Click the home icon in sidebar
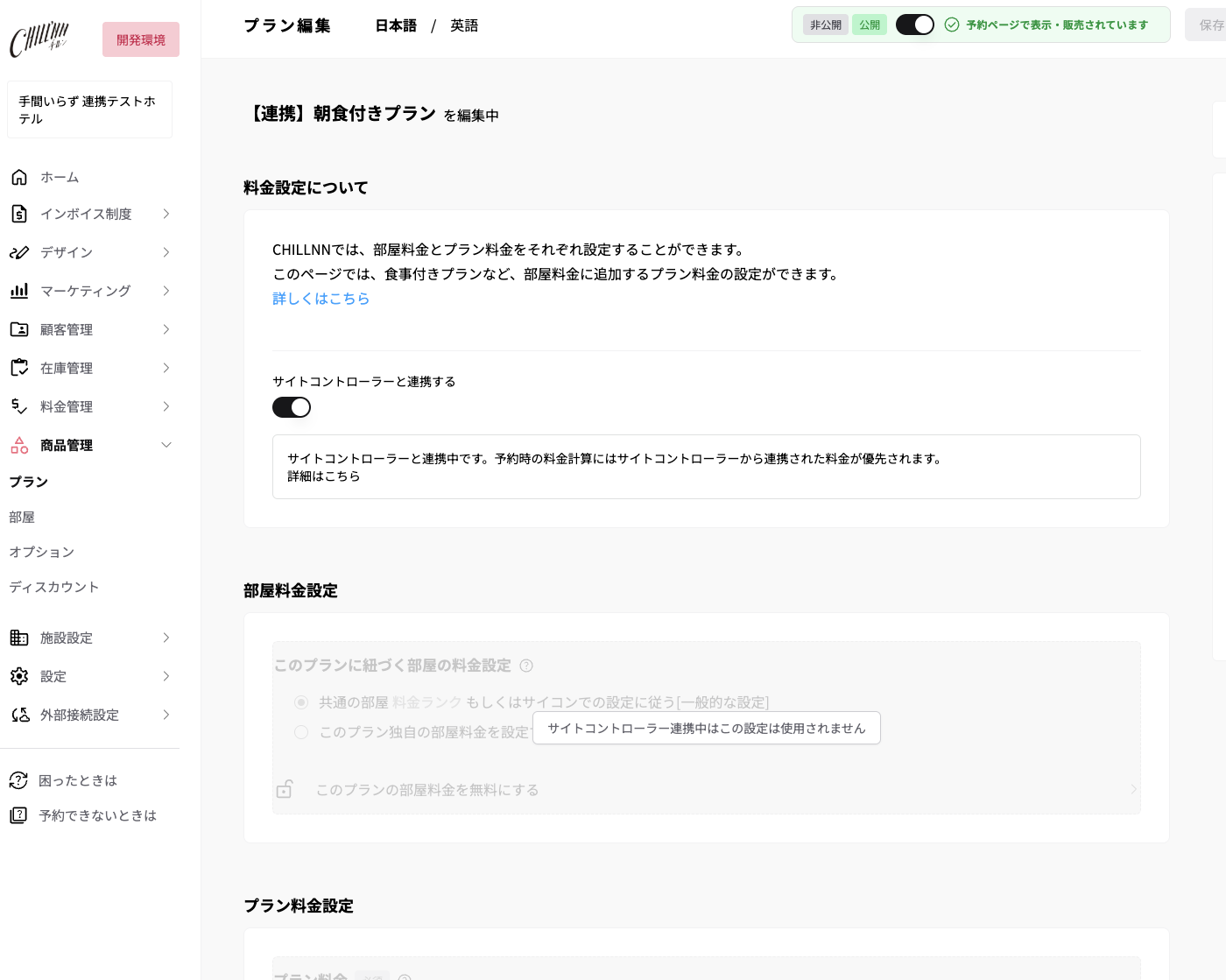 click(19, 177)
